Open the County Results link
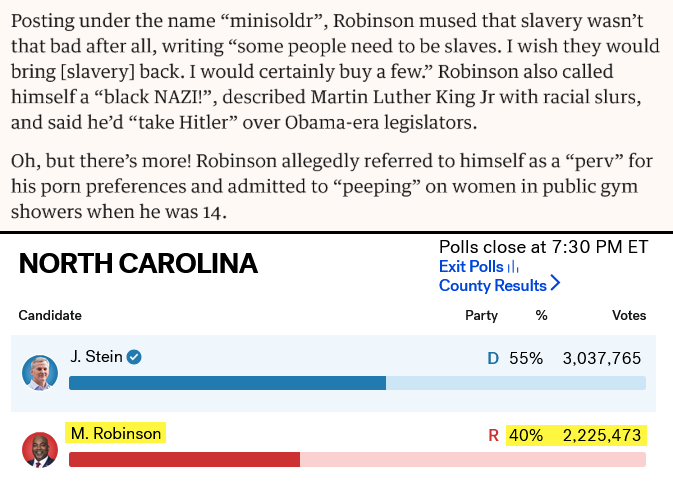The width and height of the screenshot is (673, 498). tap(493, 285)
